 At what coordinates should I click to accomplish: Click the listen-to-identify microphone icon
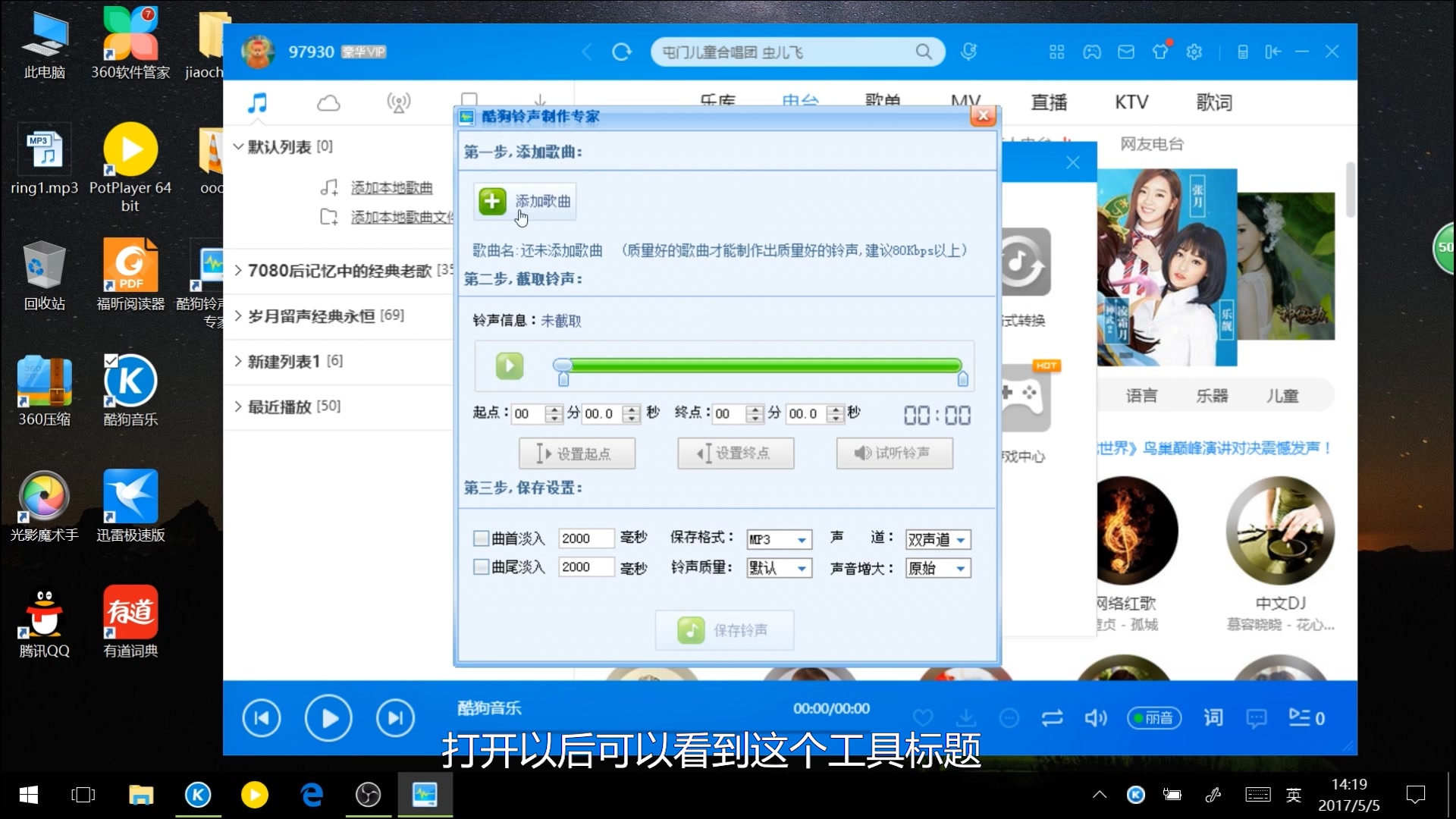click(968, 52)
